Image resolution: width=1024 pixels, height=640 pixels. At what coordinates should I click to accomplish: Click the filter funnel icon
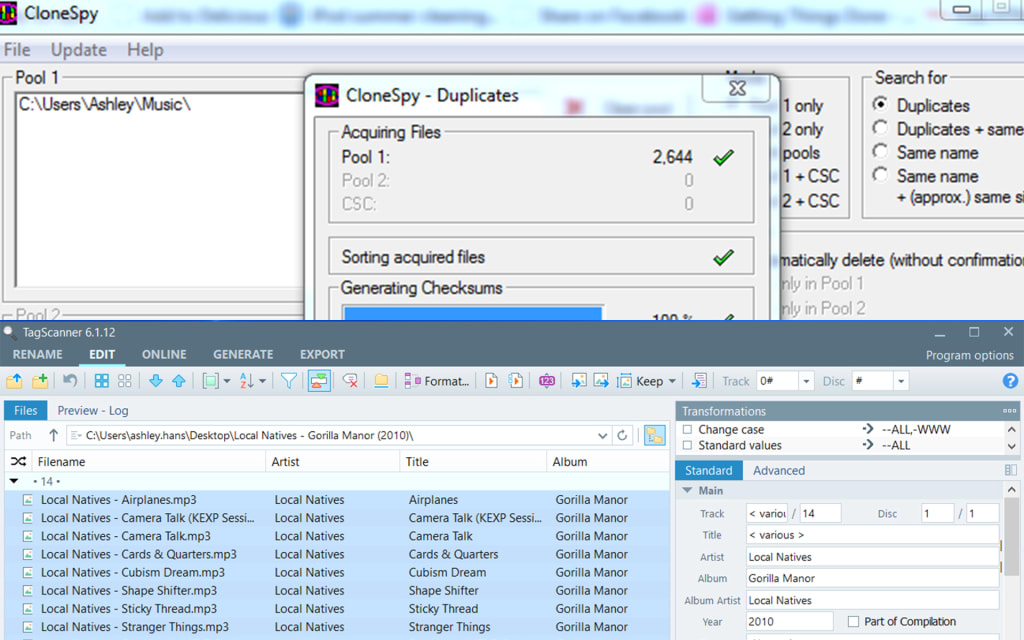289,381
